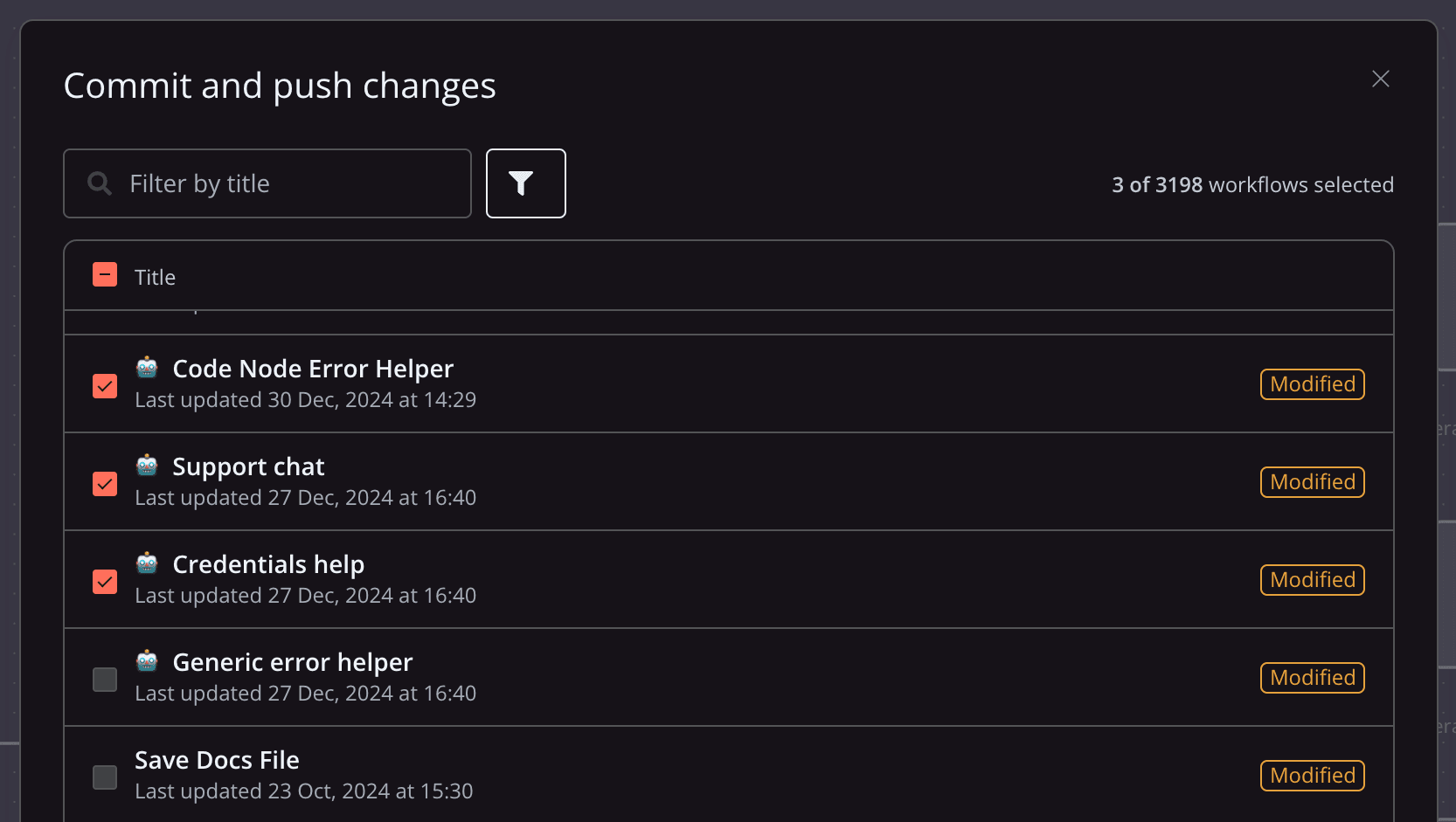1456x822 pixels.
Task: Select the Generic error helper workflow
Action: pyautogui.click(x=105, y=679)
